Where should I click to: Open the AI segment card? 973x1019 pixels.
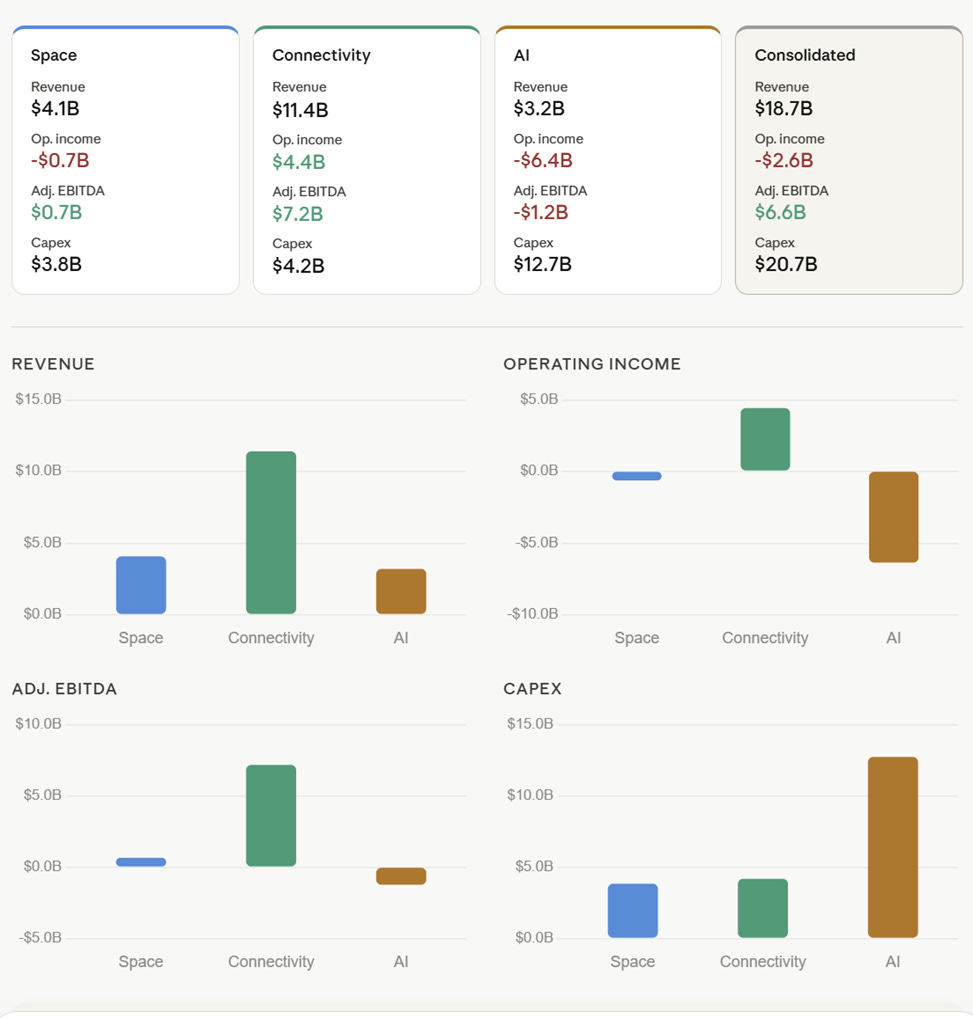click(608, 160)
